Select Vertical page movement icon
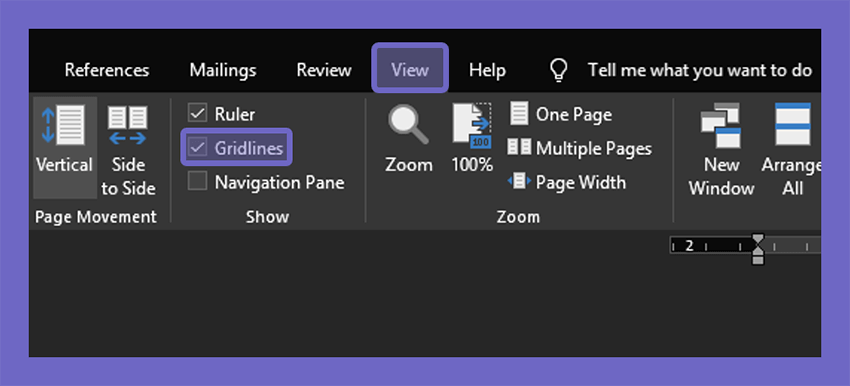 point(64,125)
